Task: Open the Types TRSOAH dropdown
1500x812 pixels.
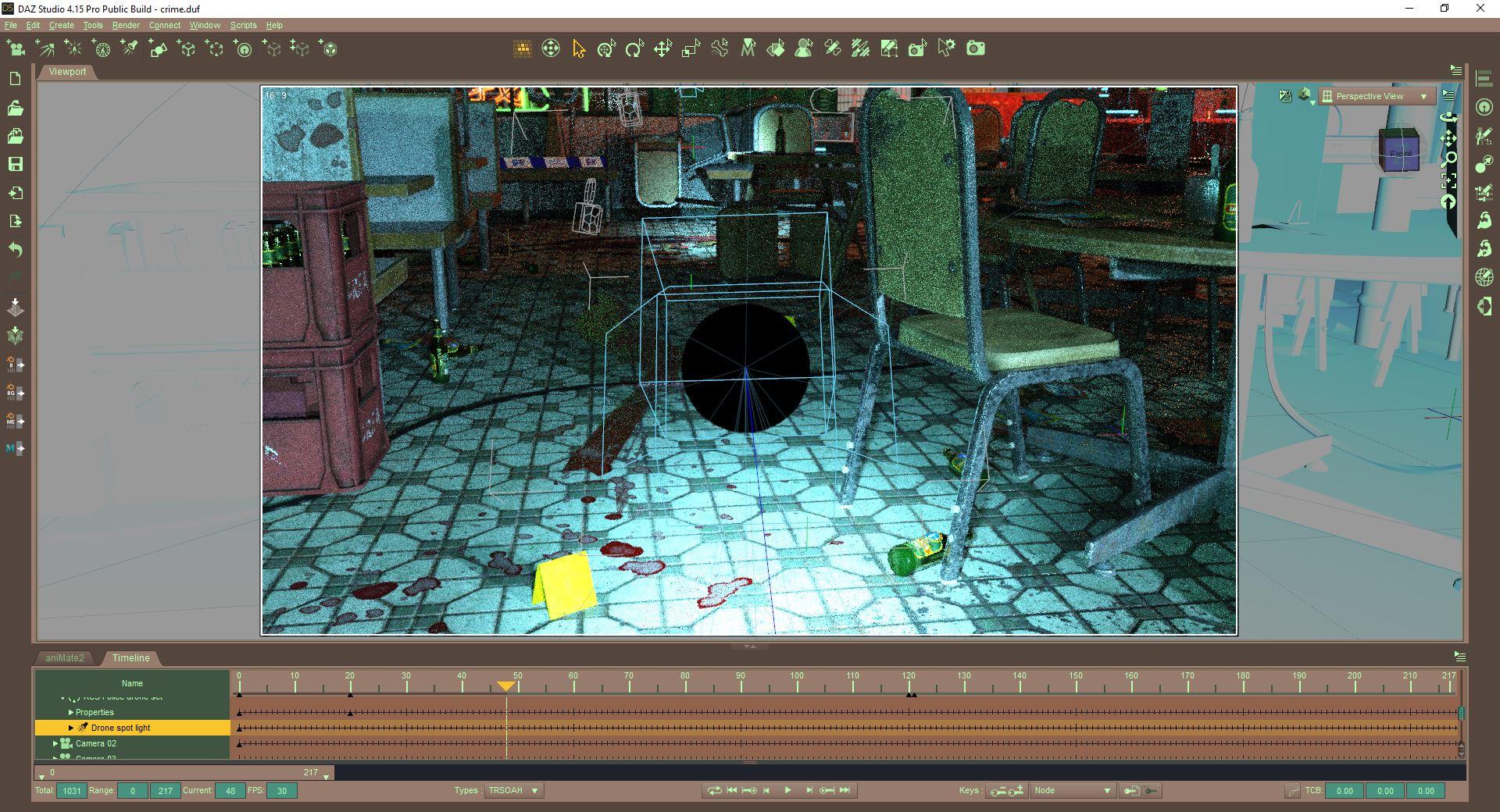Action: (513, 791)
